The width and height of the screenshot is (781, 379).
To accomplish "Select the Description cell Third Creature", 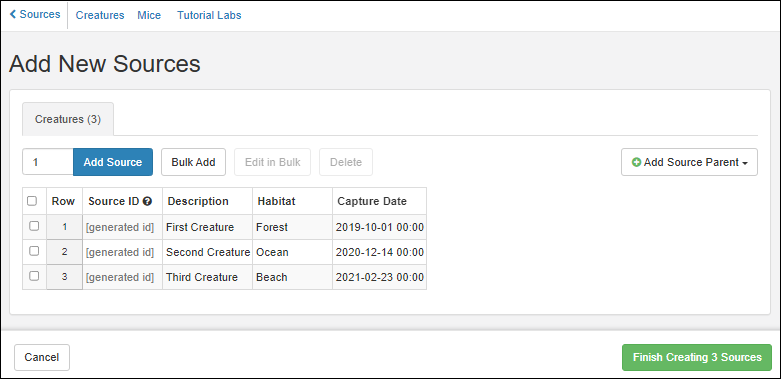I will [208, 277].
